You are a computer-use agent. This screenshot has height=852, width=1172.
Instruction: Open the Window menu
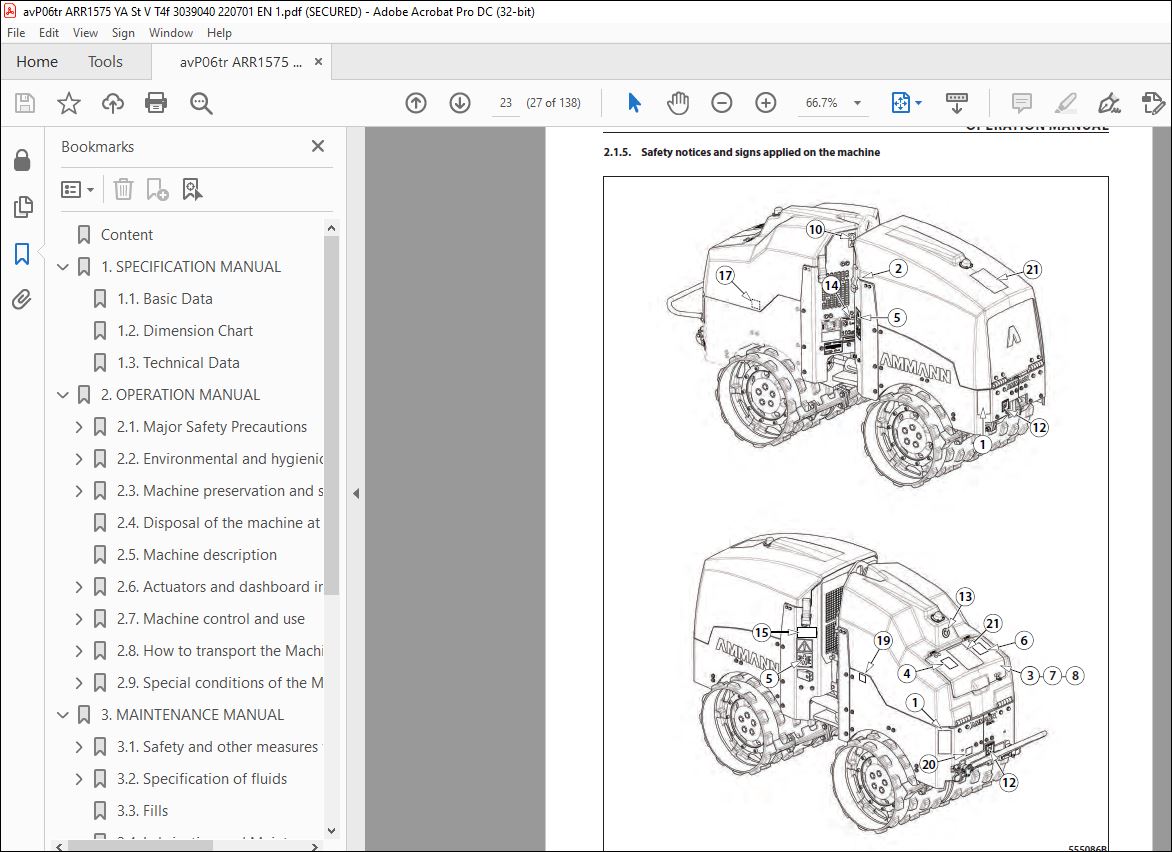170,33
